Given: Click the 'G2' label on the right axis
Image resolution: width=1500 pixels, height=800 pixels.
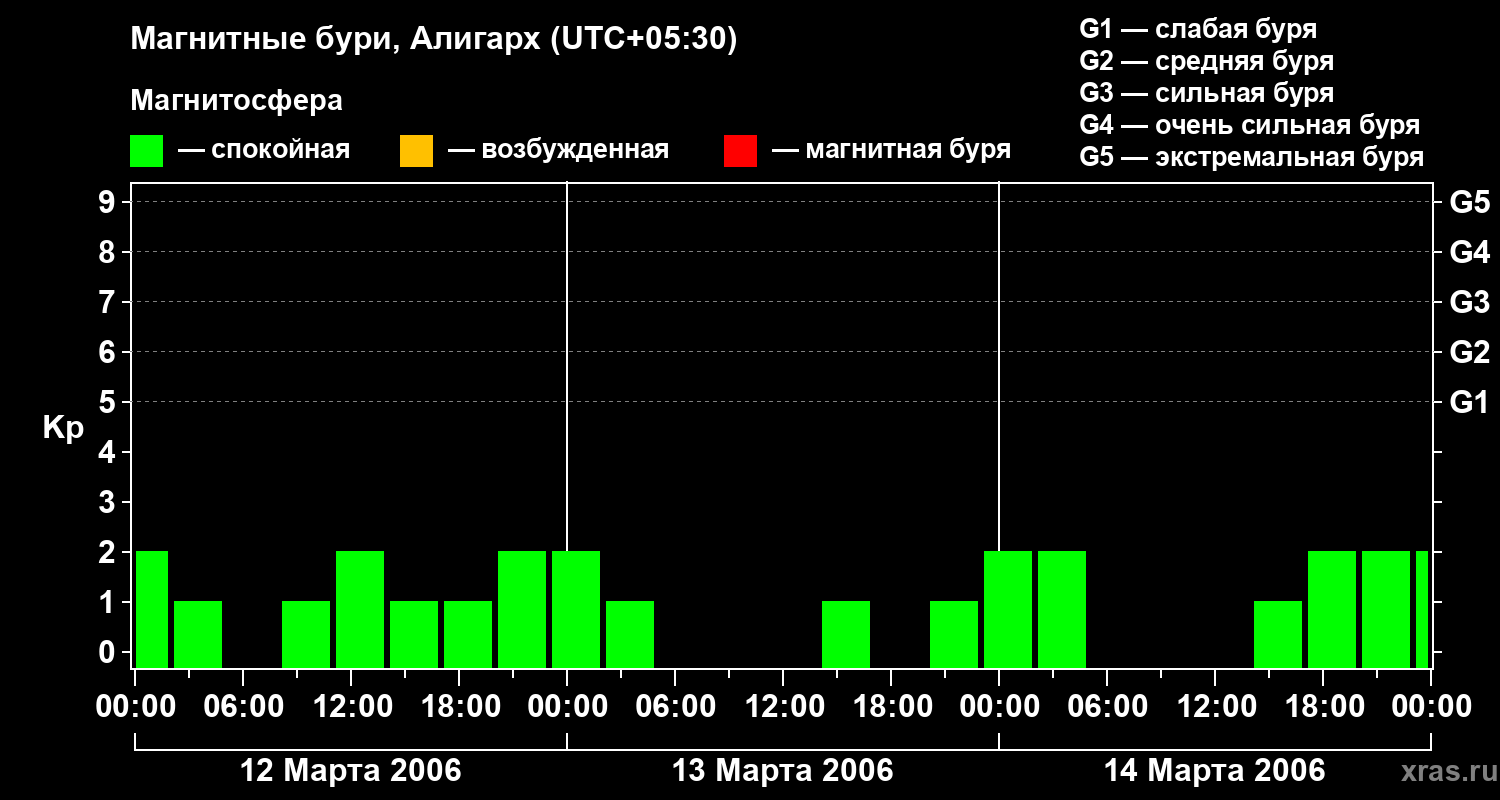Looking at the screenshot, I should click(x=1469, y=352).
